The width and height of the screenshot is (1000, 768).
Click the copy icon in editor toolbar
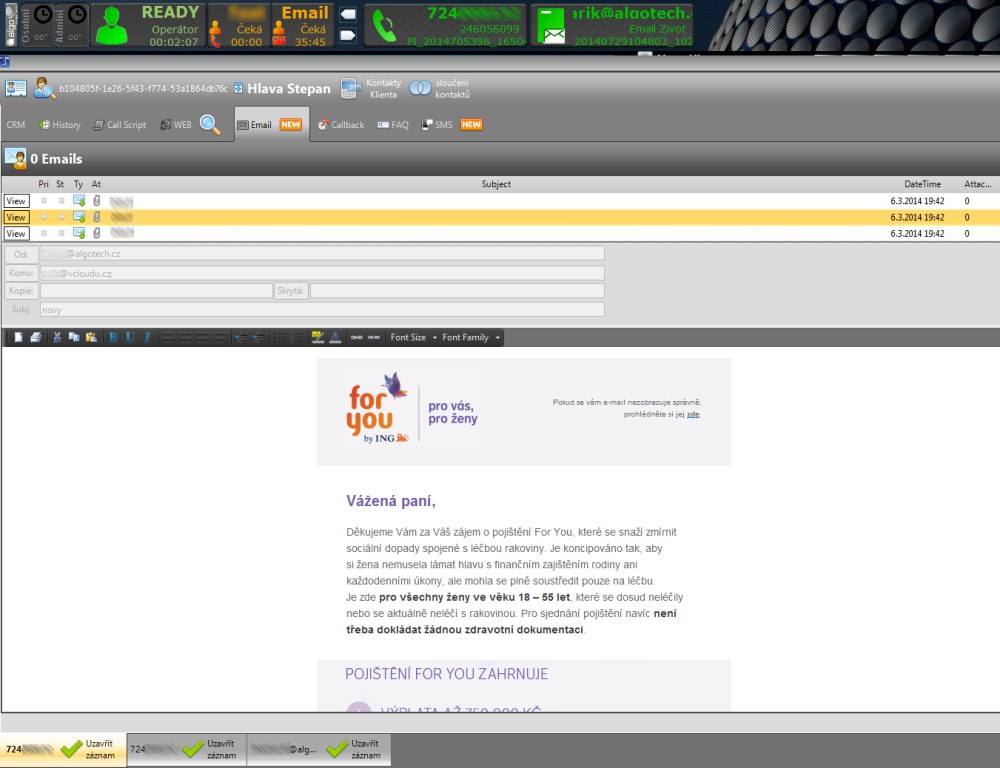(x=74, y=337)
